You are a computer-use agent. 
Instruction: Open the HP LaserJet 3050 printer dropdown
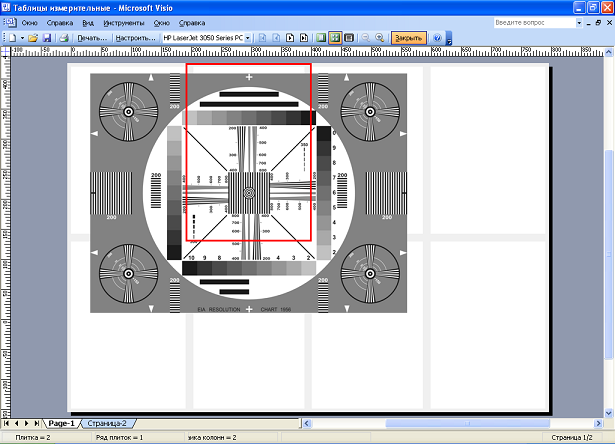click(248, 38)
